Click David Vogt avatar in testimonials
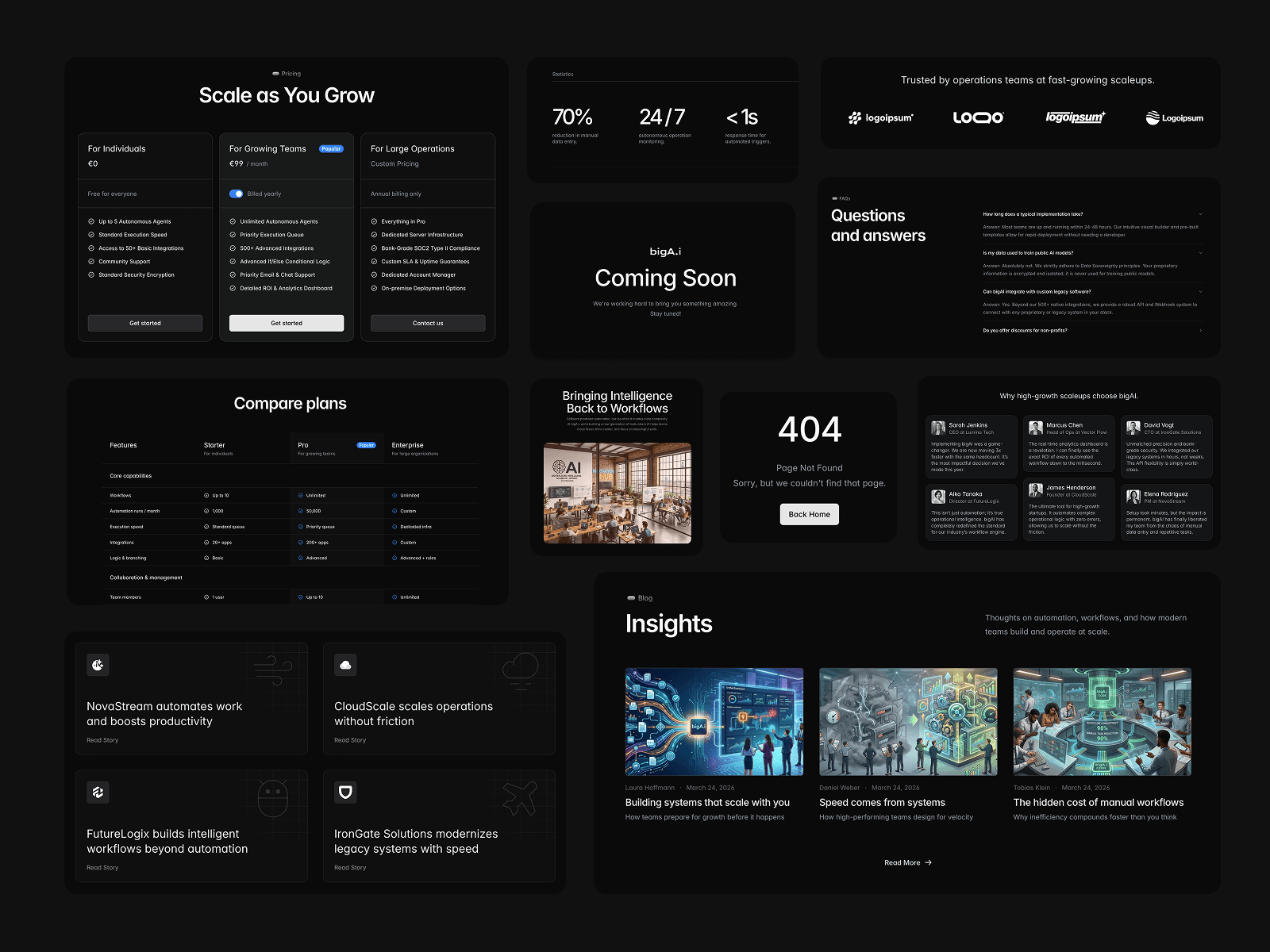Screen dimensions: 1270x952 tap(1133, 428)
